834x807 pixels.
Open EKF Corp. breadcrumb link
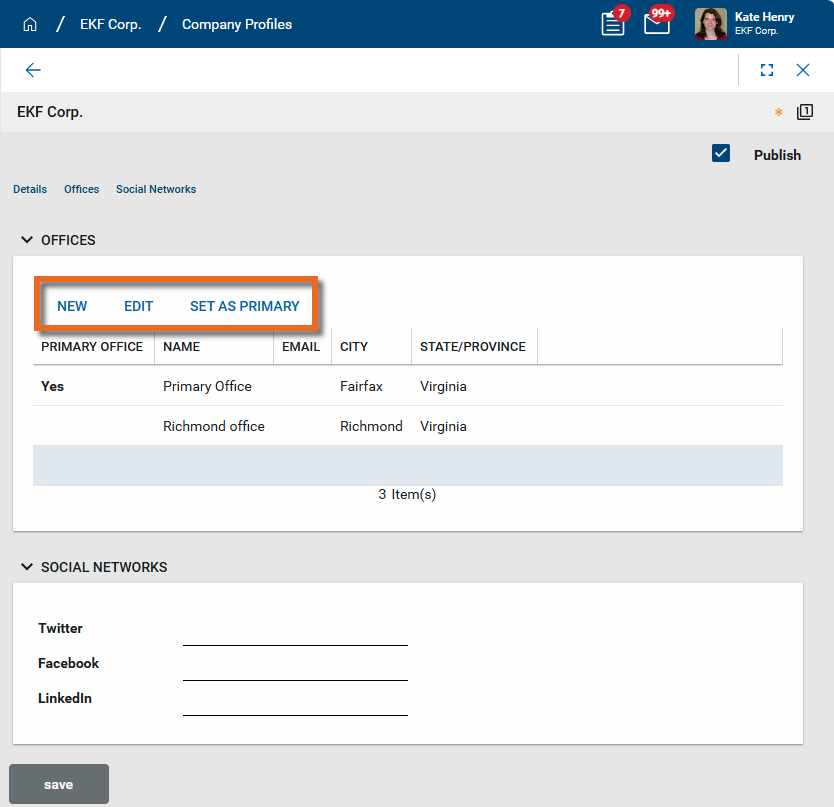110,24
